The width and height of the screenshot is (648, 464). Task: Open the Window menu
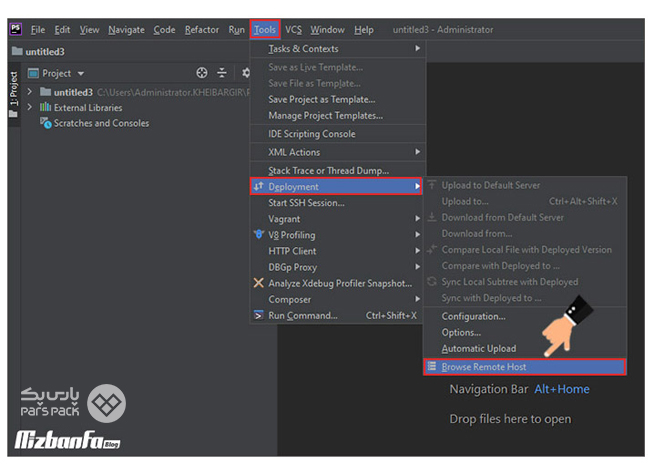(327, 30)
